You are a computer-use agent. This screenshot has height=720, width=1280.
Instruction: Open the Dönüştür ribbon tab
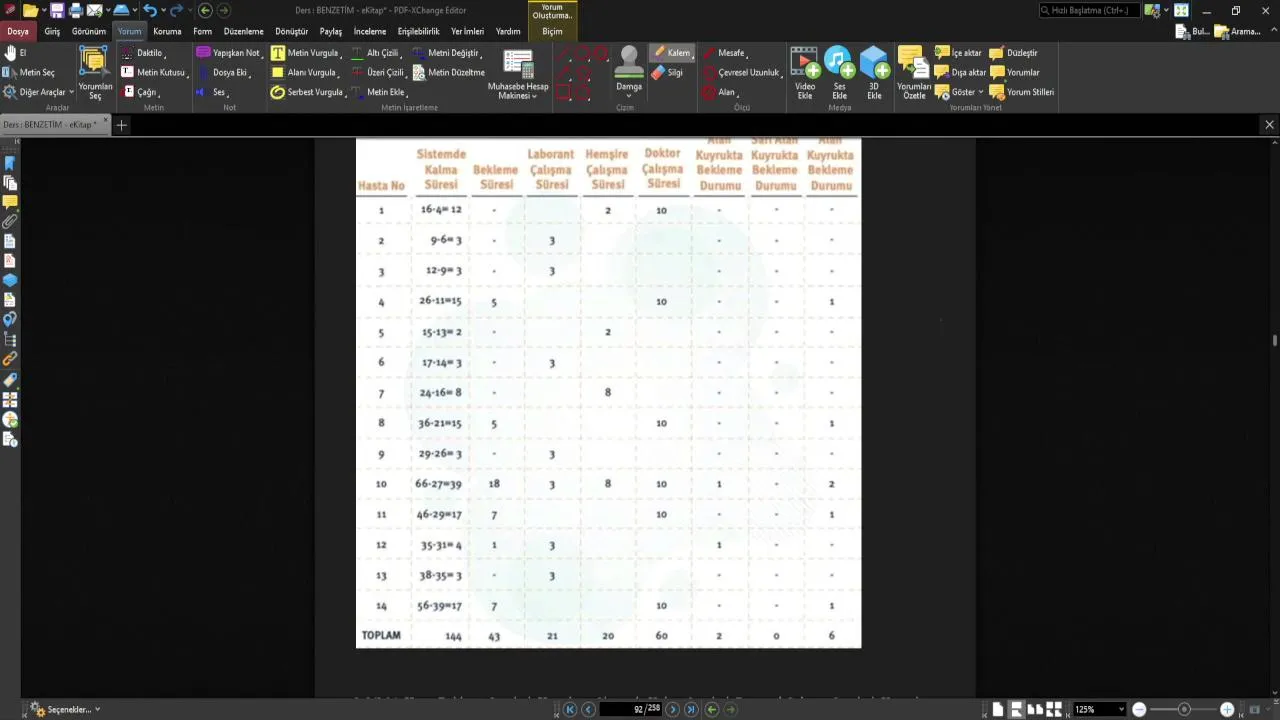(292, 31)
